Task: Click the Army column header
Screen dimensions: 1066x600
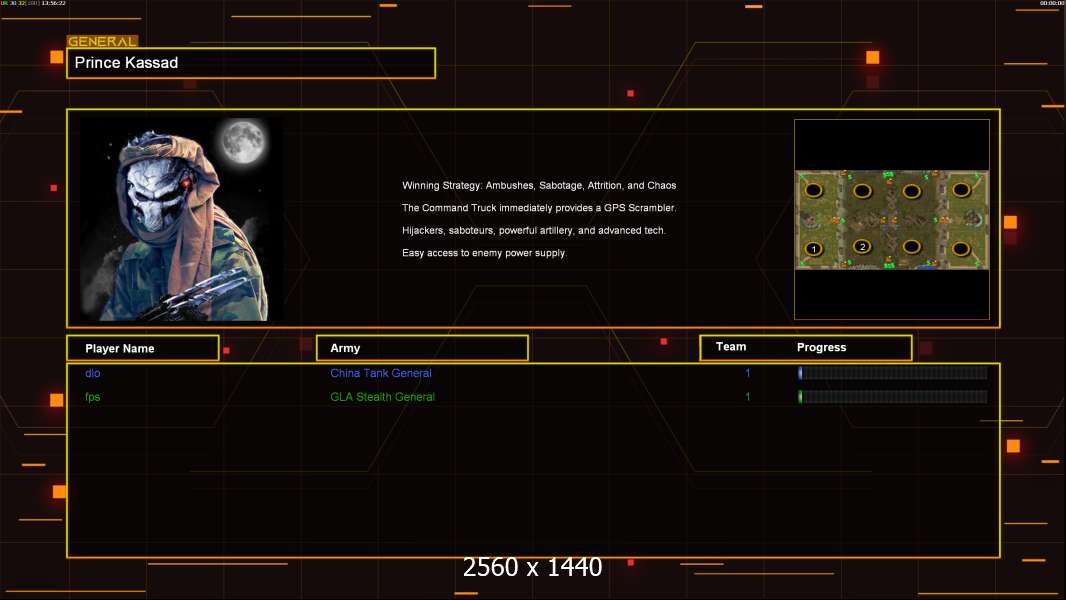Action: [x=422, y=348]
